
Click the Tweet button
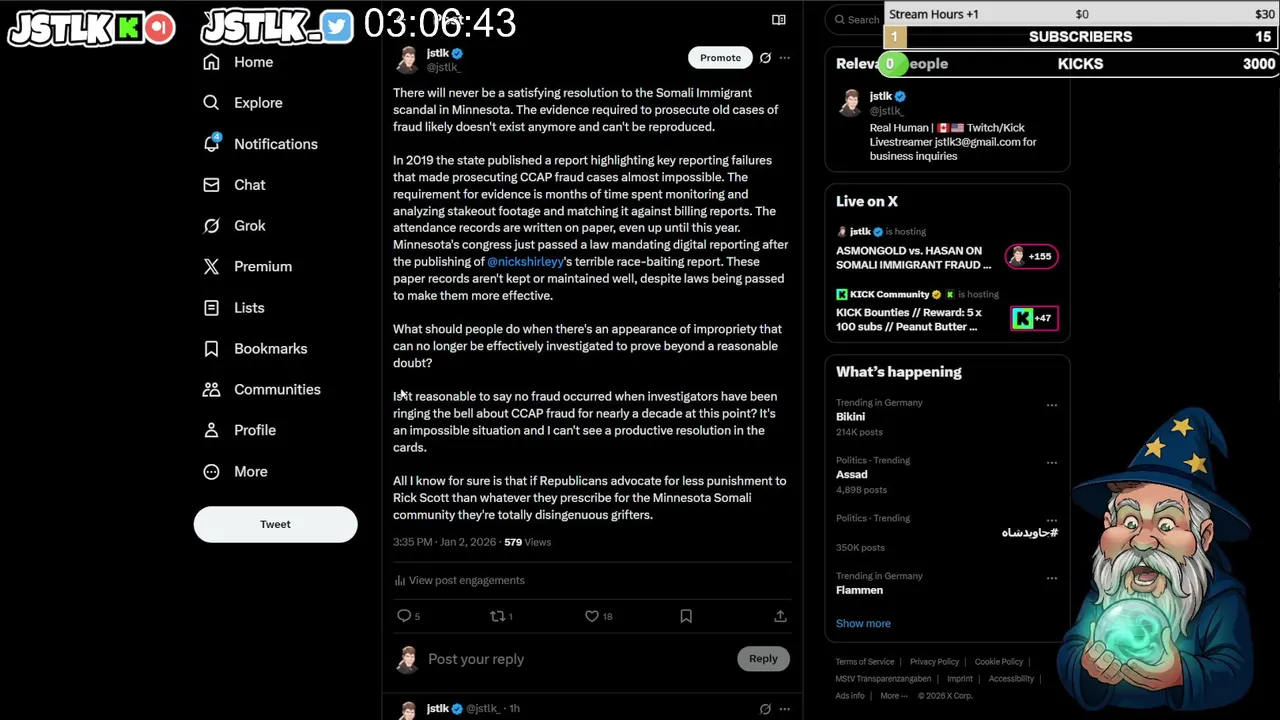pyautogui.click(x=275, y=524)
